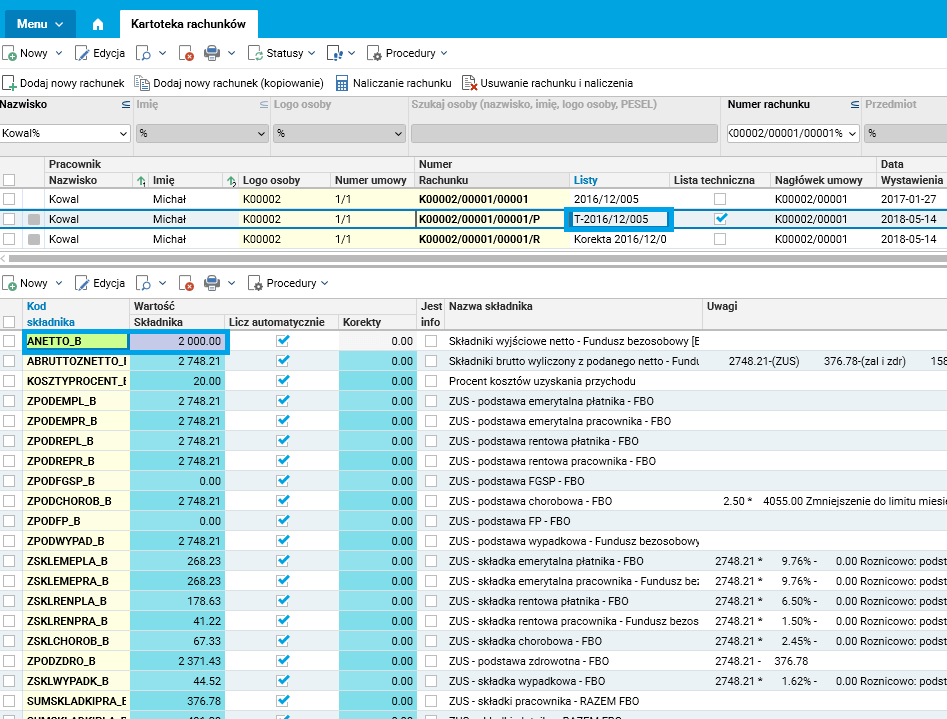Screen dimensions: 947x719
Task: Click Dodaj nowy rachunek (kopiowanie) icon
Action: 142,83
